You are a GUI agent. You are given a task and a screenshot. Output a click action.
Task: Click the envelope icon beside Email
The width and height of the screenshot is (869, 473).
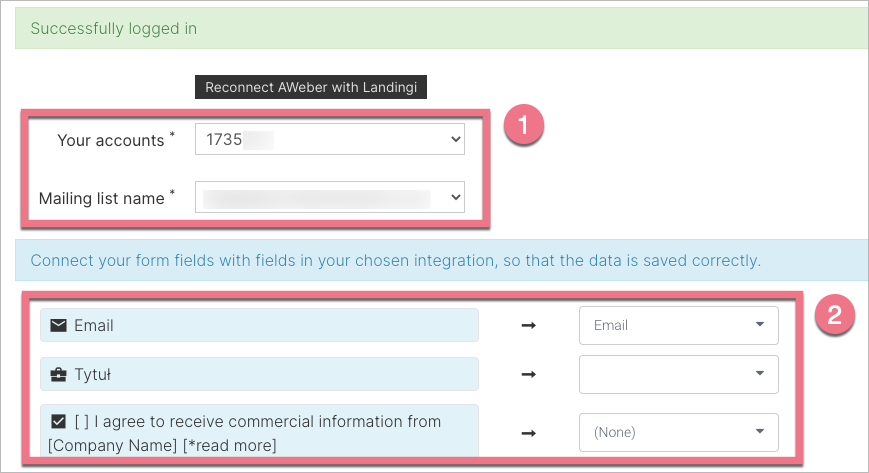(58, 325)
